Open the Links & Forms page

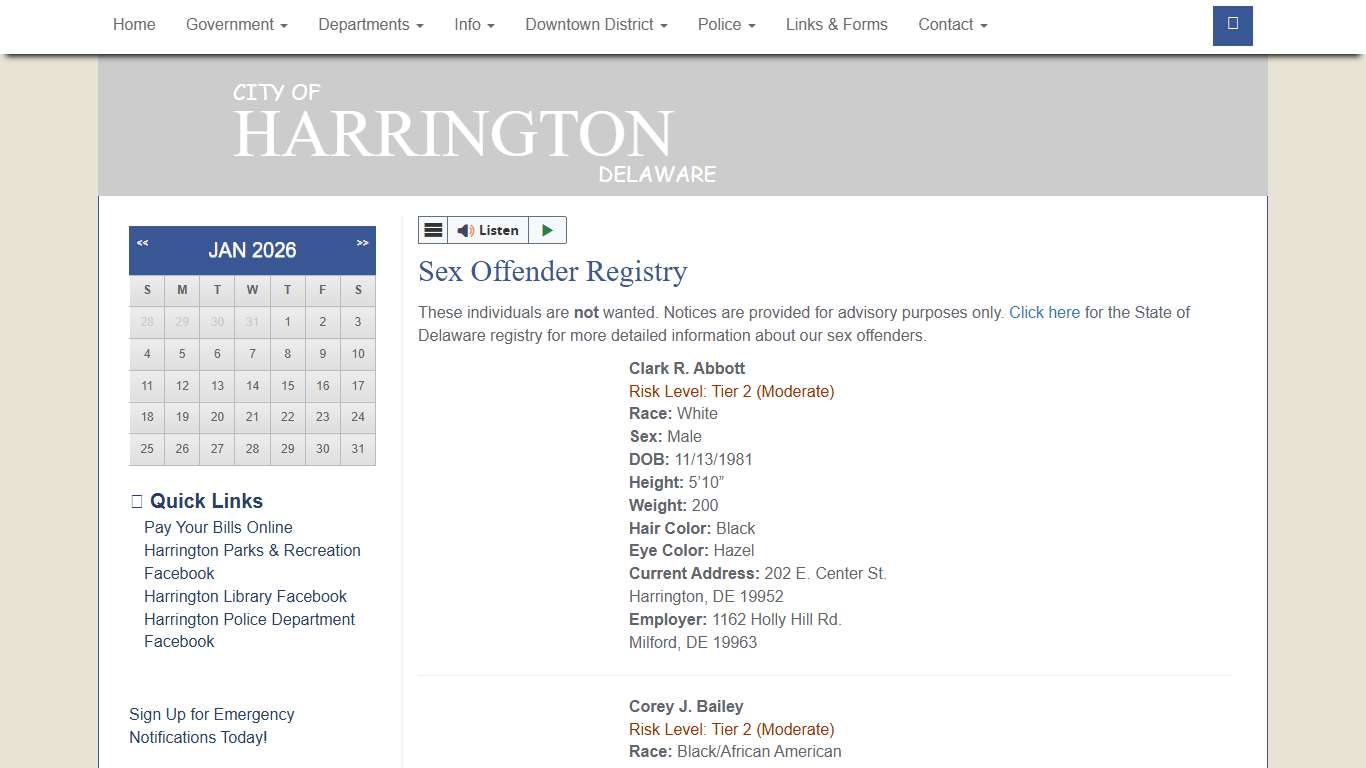837,24
